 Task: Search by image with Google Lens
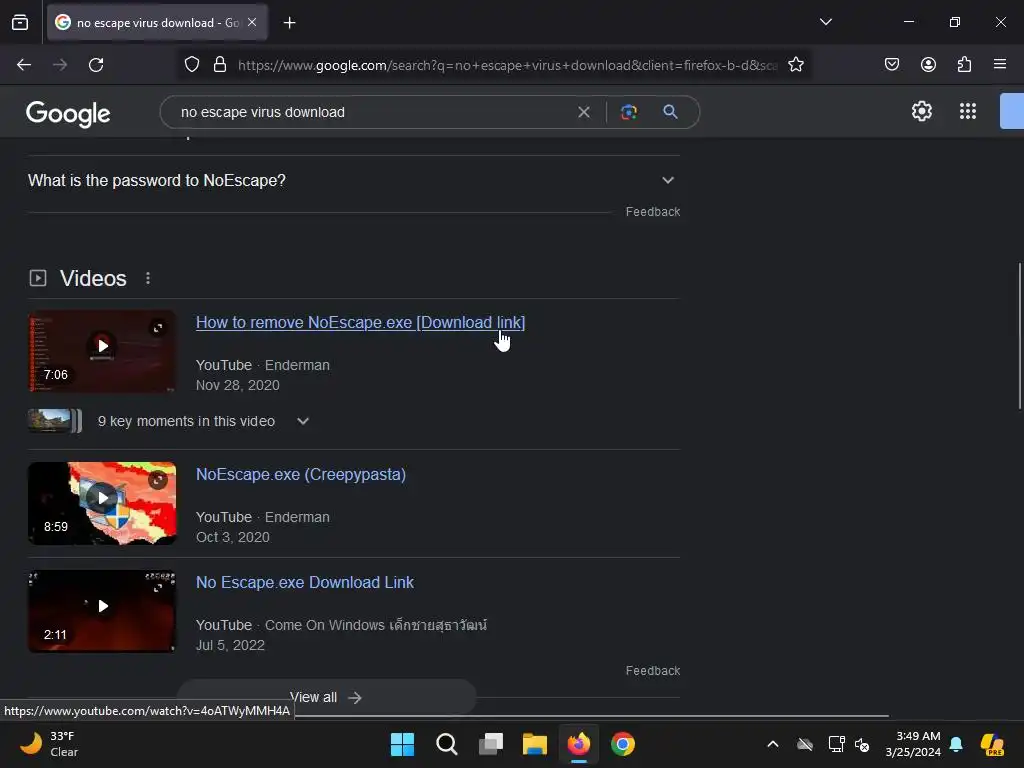pyautogui.click(x=628, y=112)
